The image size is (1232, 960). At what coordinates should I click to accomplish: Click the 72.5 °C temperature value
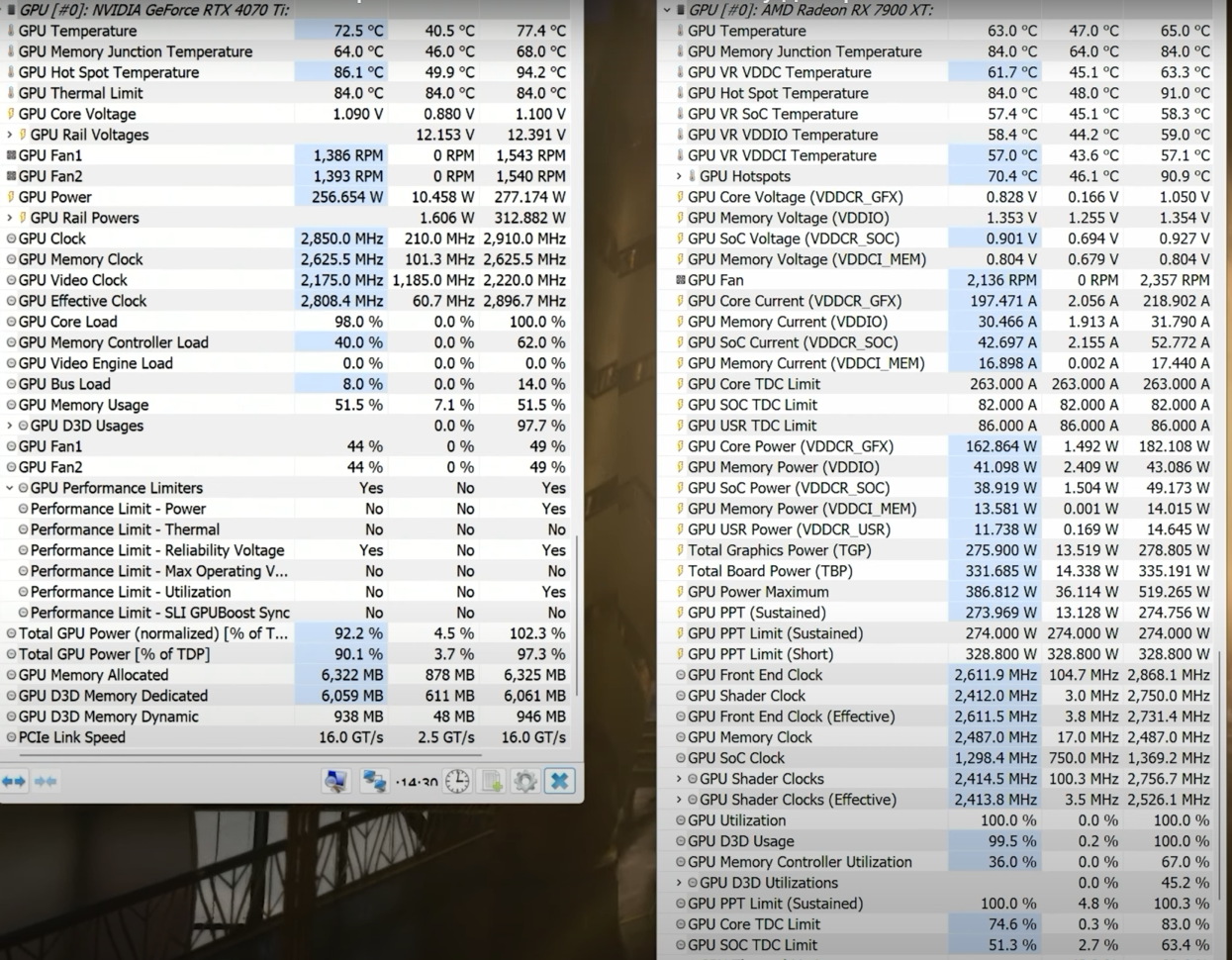click(x=339, y=31)
